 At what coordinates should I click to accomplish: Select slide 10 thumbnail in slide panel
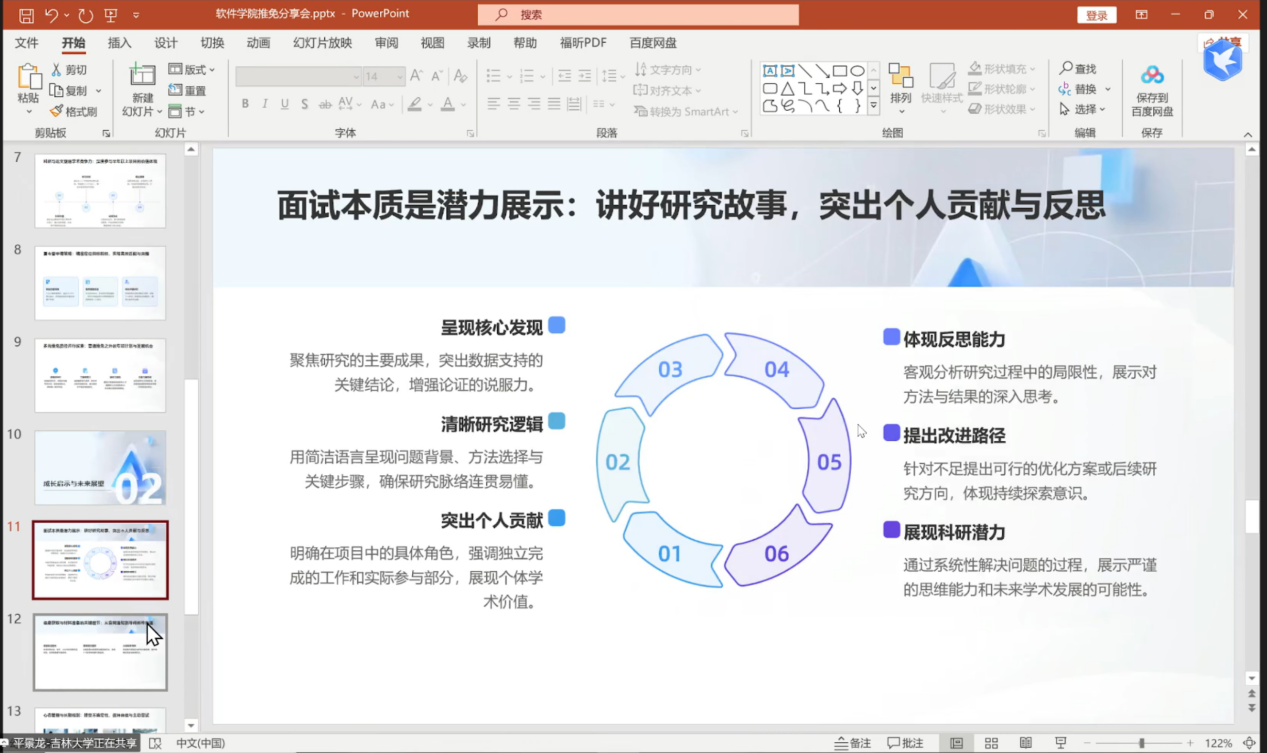pyautogui.click(x=100, y=467)
